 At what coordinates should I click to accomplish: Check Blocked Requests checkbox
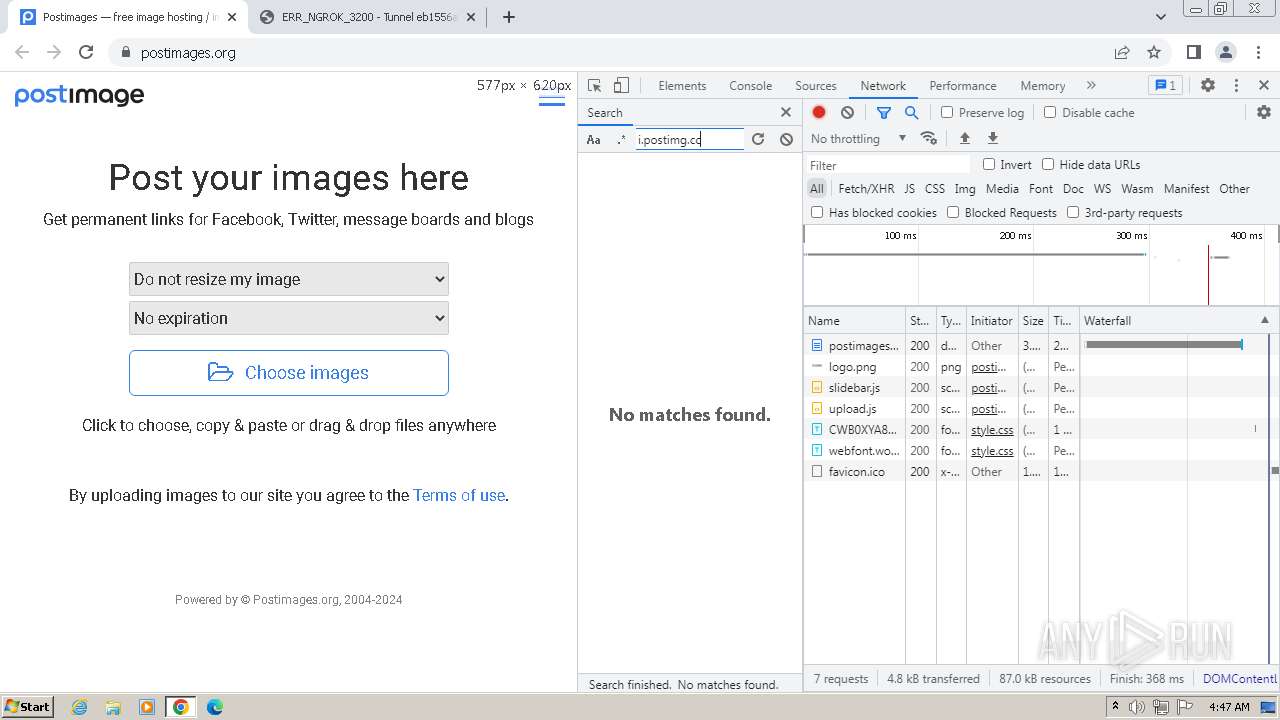click(953, 212)
